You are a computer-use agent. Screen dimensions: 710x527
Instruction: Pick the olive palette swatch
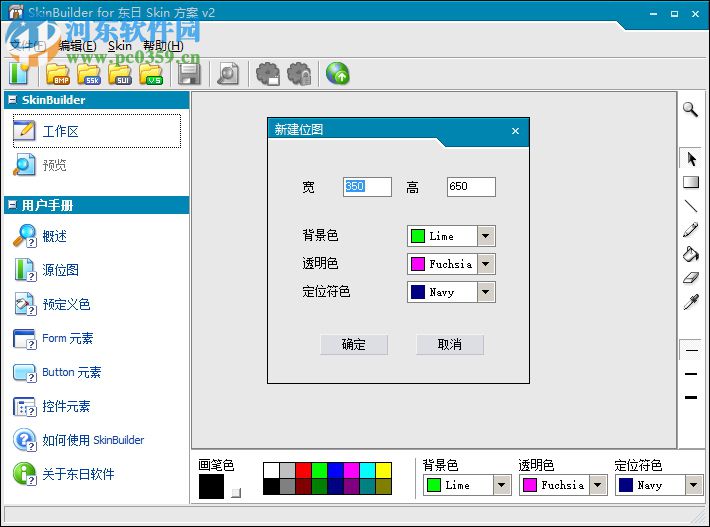384,486
